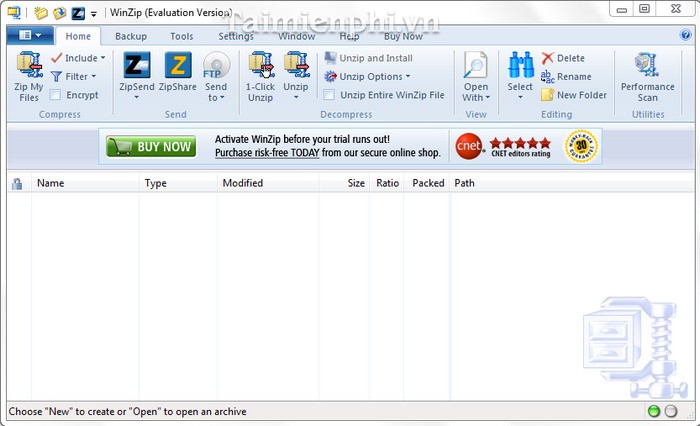Click the Filter funnel icon
700x426 pixels.
[56, 76]
